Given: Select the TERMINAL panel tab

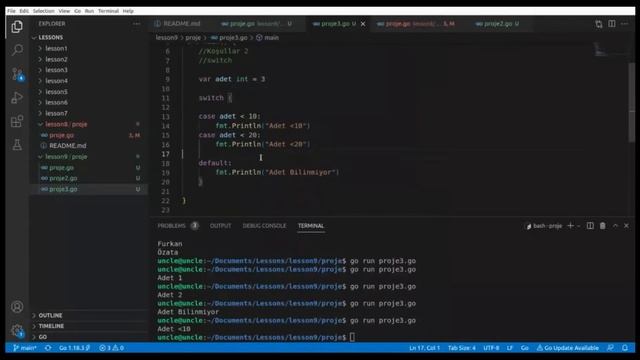Looking at the screenshot, I should (x=311, y=226).
